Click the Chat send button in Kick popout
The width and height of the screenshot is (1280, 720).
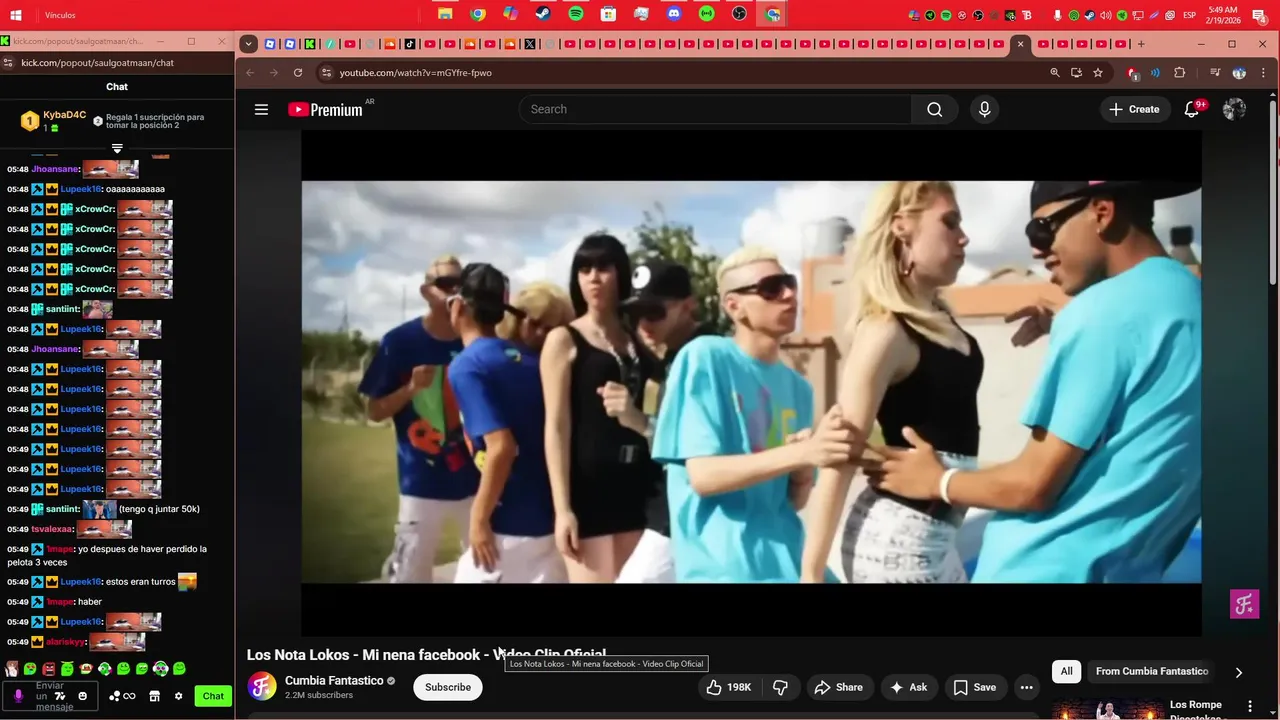click(213, 696)
